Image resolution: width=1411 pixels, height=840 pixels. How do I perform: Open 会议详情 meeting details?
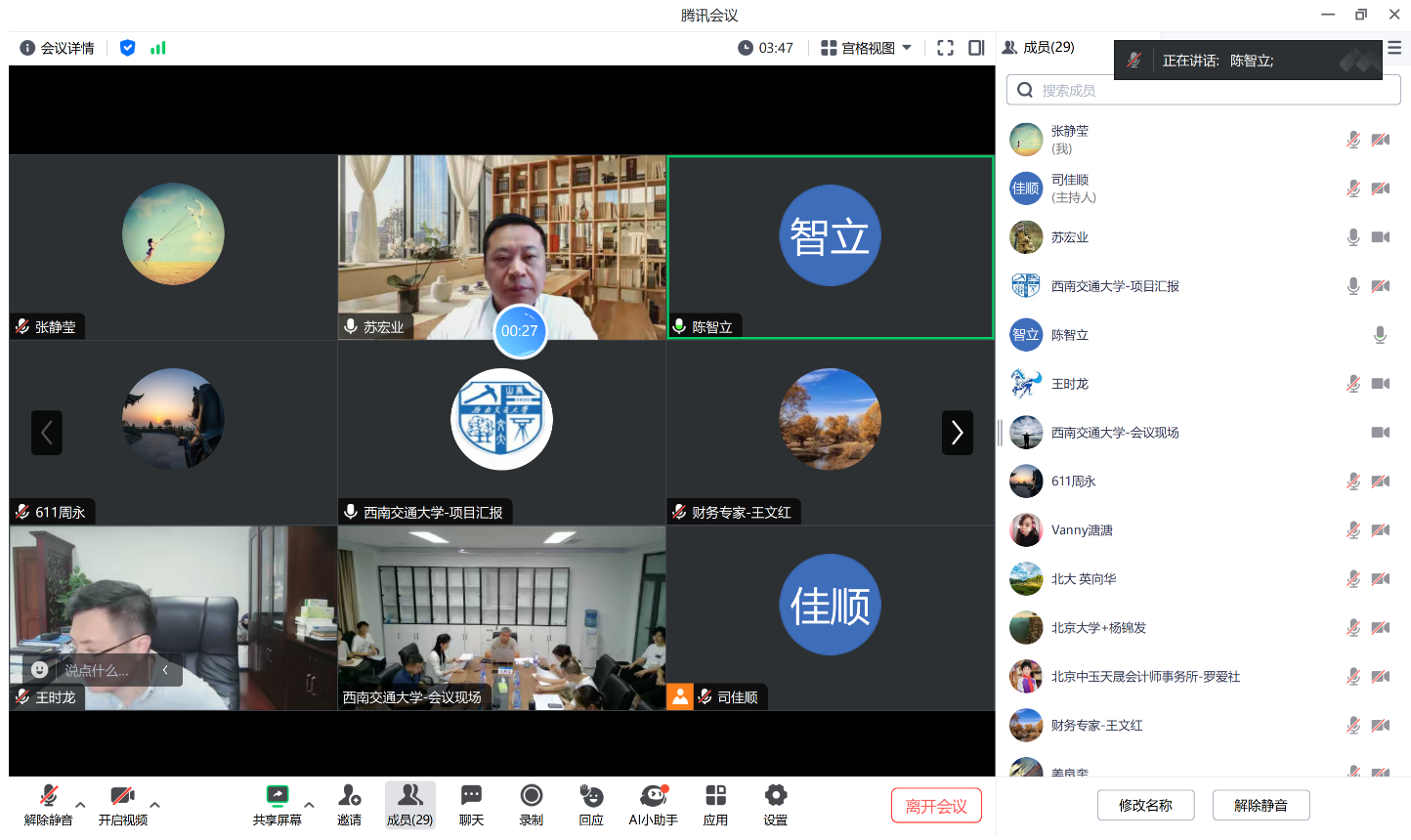pos(58,48)
